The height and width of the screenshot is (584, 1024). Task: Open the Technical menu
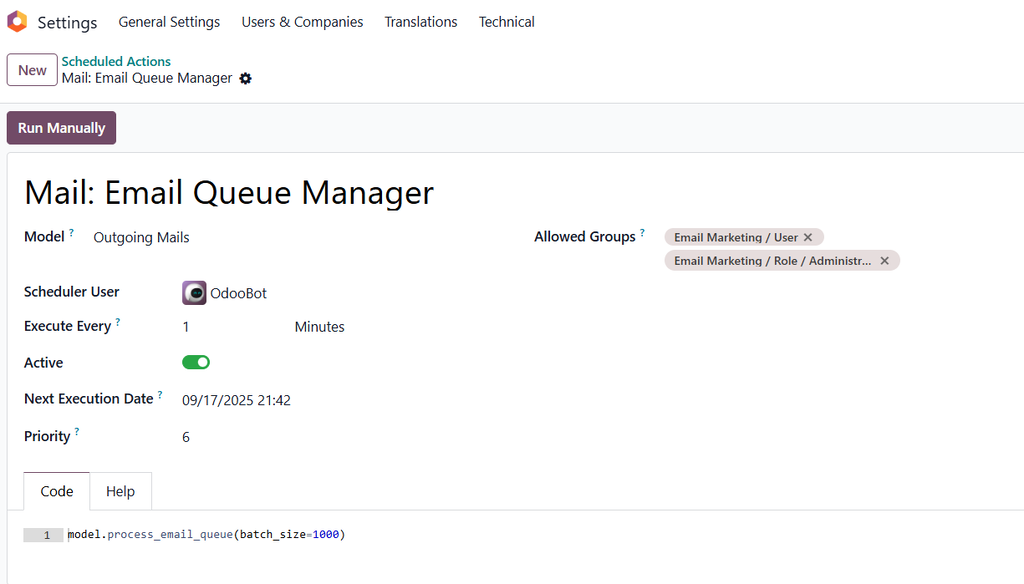click(506, 22)
